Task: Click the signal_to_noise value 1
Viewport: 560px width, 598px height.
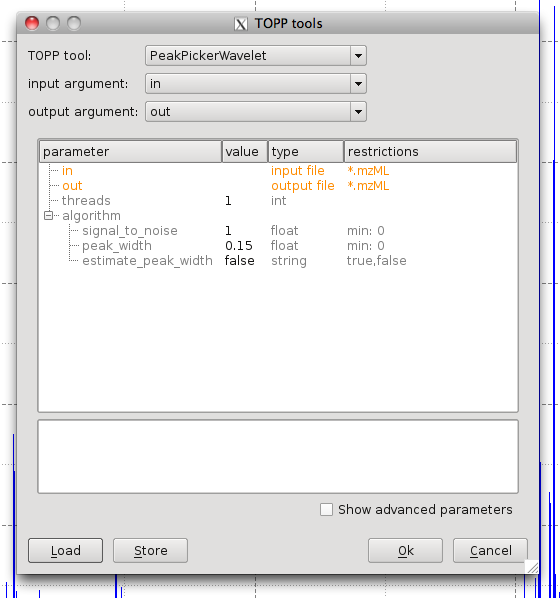Action: click(x=228, y=231)
